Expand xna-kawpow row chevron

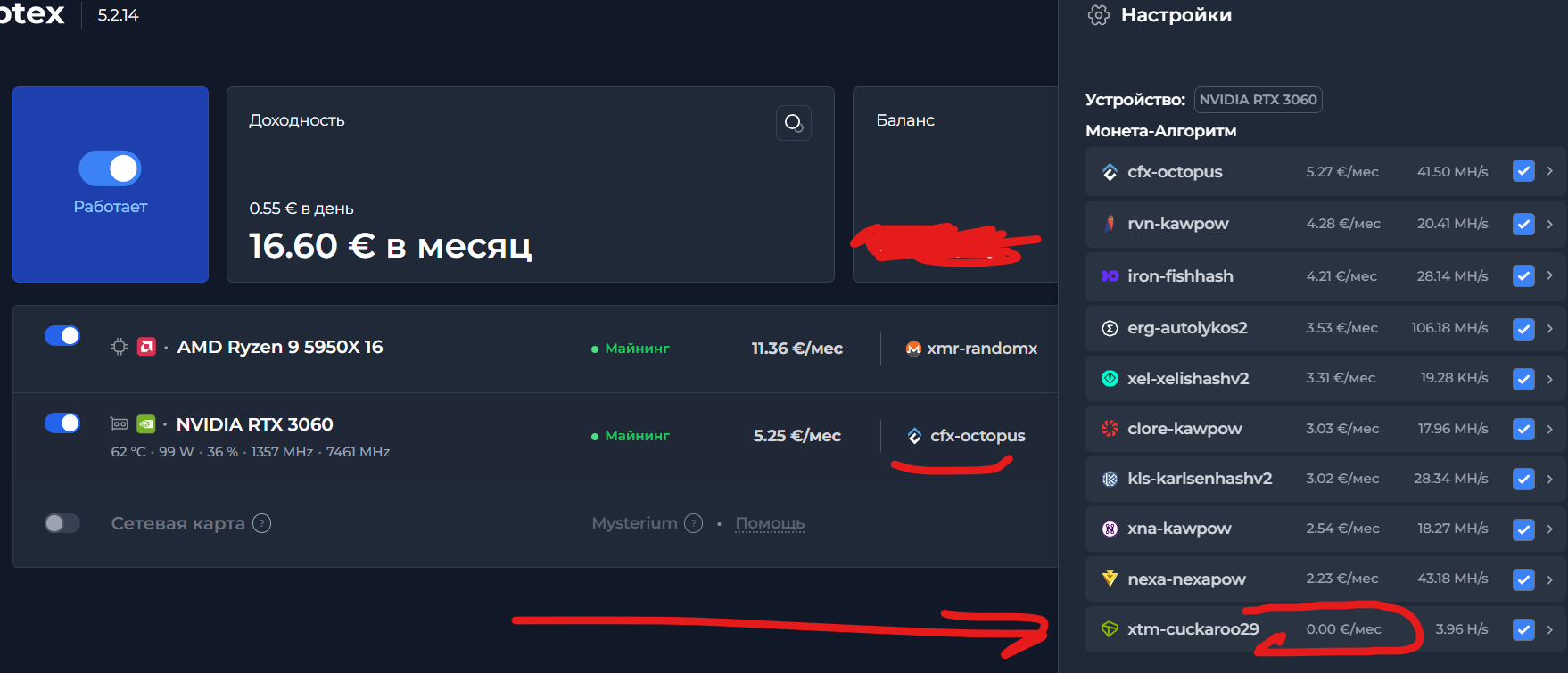1550,529
